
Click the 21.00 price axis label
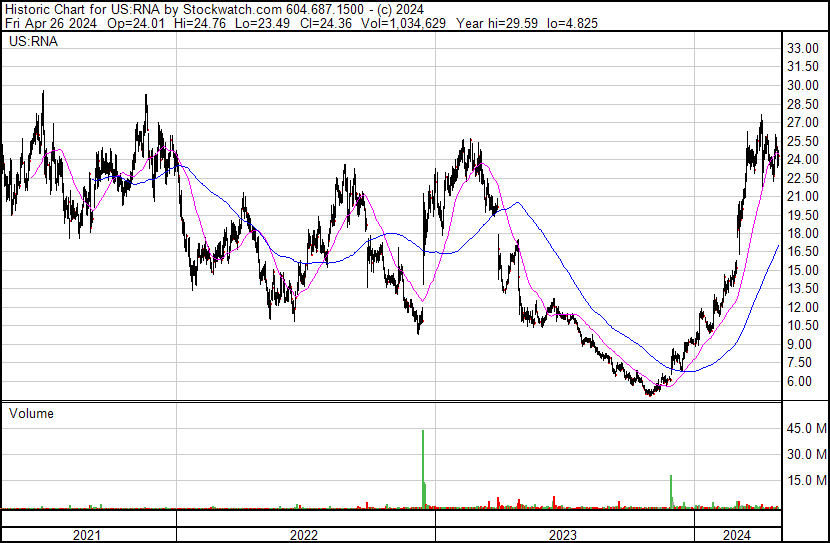[803, 196]
